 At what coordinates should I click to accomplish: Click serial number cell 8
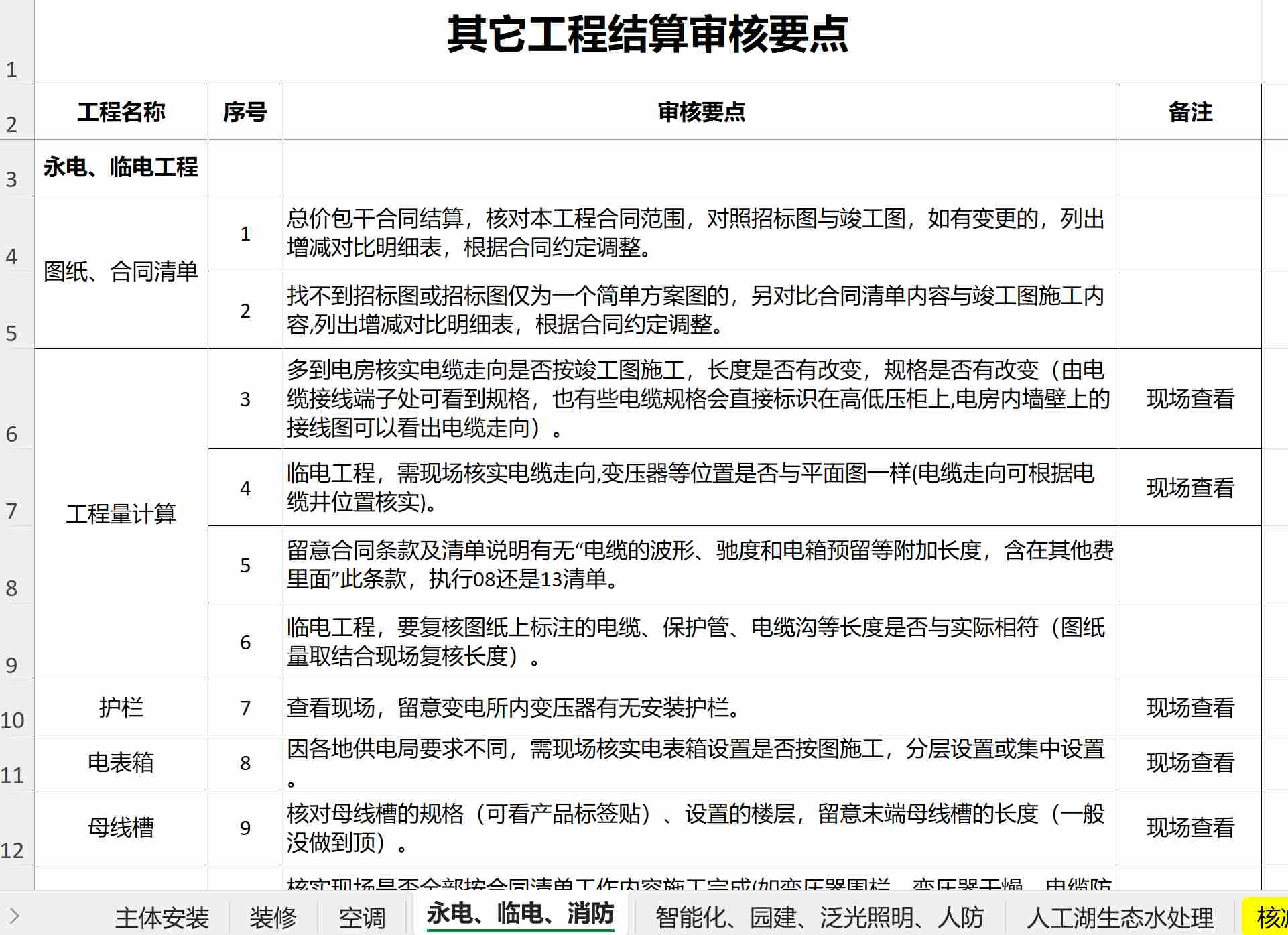click(245, 763)
